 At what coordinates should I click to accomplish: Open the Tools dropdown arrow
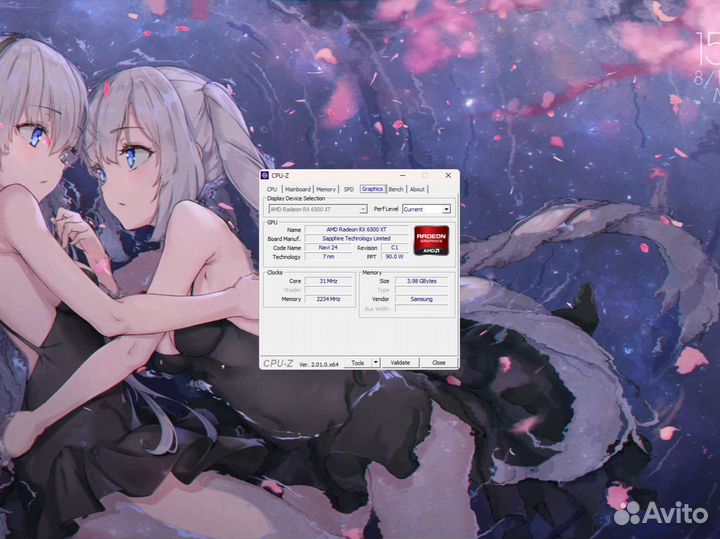coord(376,363)
